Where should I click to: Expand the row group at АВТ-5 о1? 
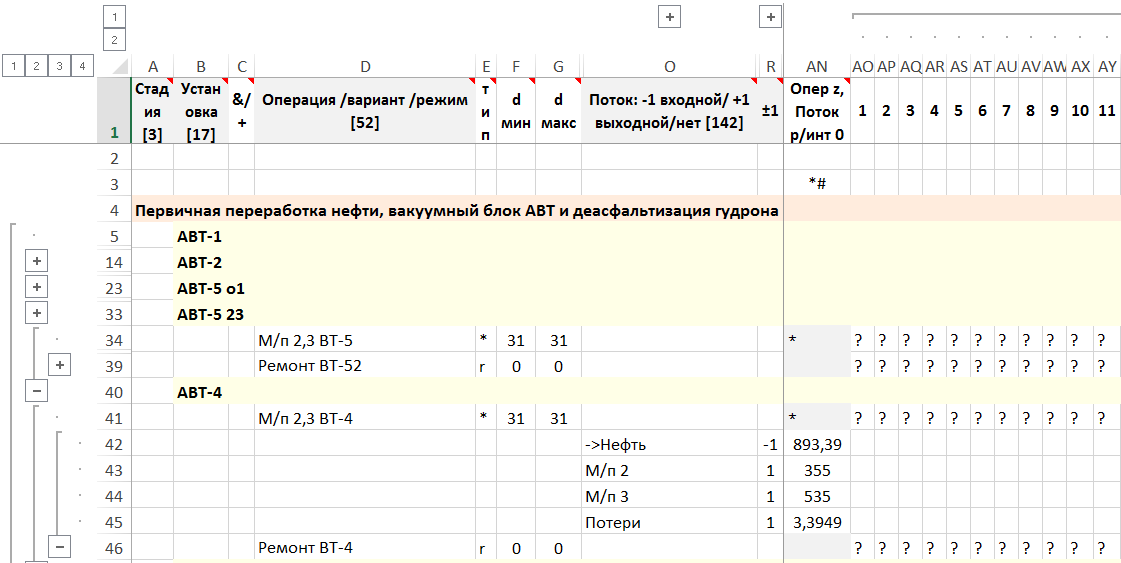point(36,288)
